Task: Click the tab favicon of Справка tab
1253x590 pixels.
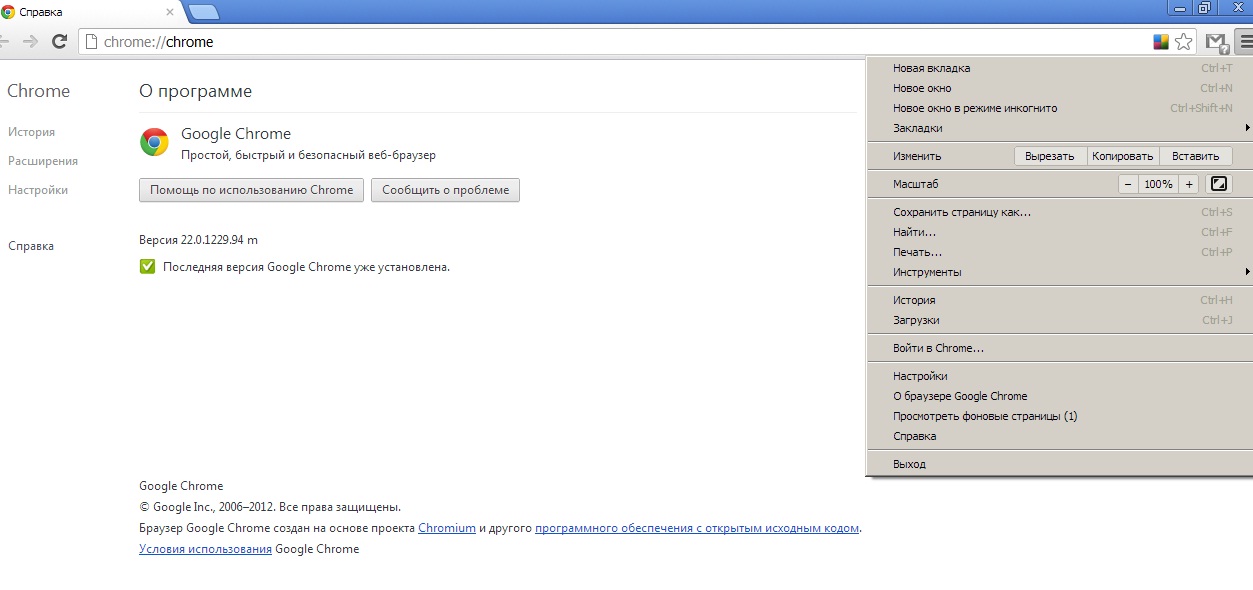Action: (8, 12)
